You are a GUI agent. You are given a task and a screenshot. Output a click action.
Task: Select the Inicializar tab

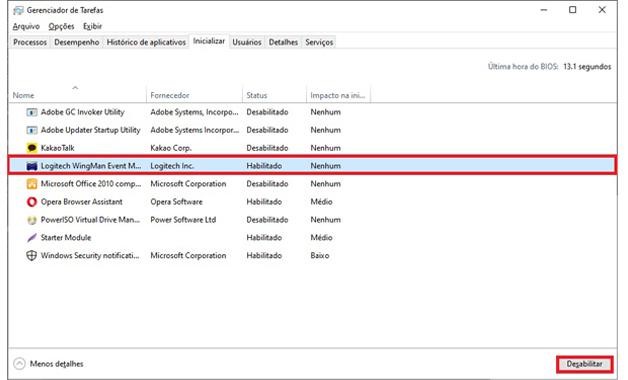tap(209, 41)
